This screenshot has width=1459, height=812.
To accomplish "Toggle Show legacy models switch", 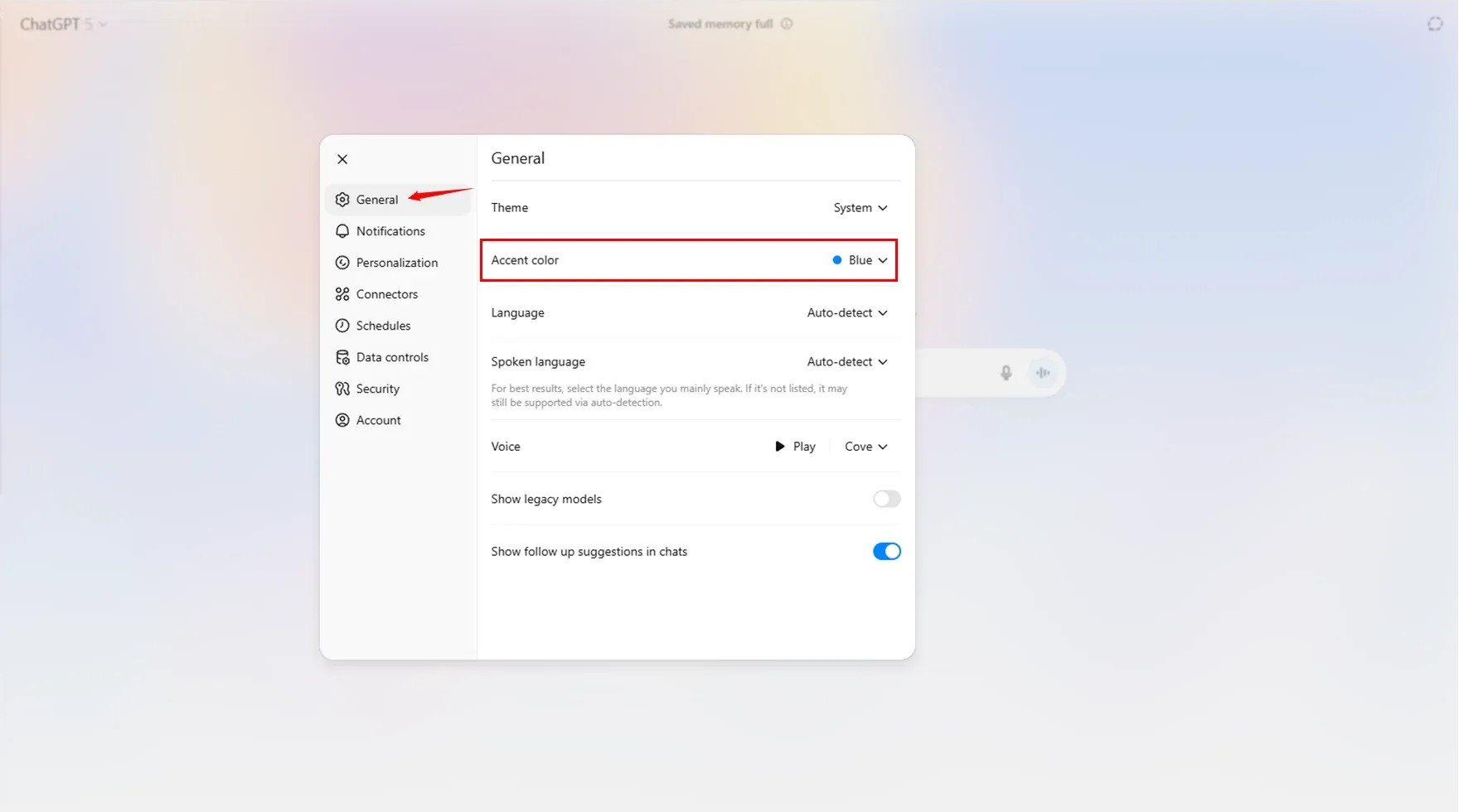I will [886, 499].
